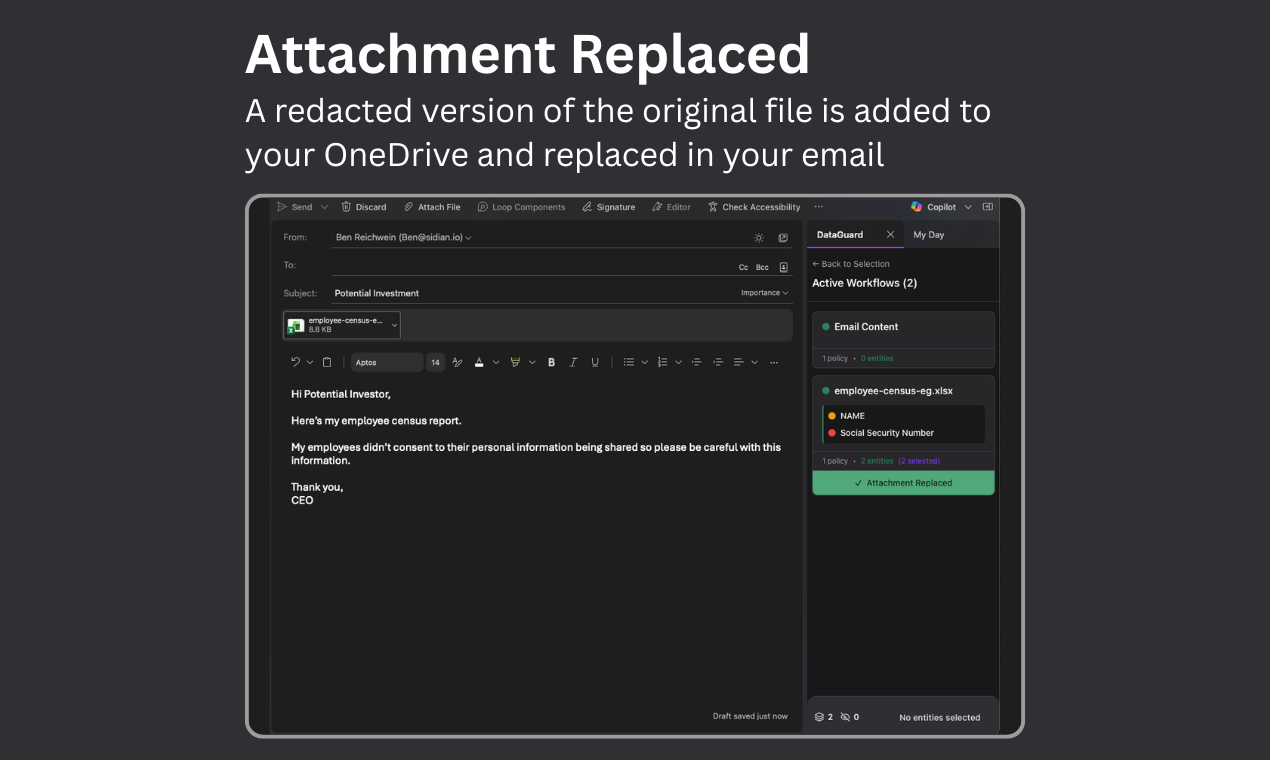Open the font color picker
The image size is (1270, 760).
point(478,361)
